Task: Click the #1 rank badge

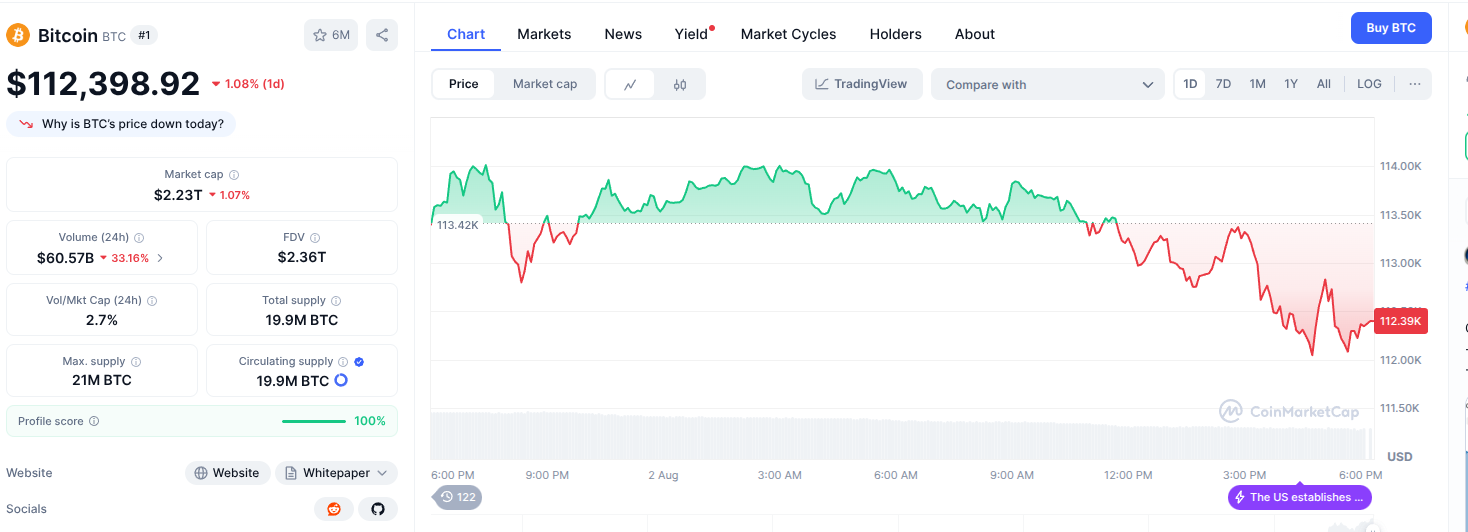Action: pyautogui.click(x=145, y=35)
